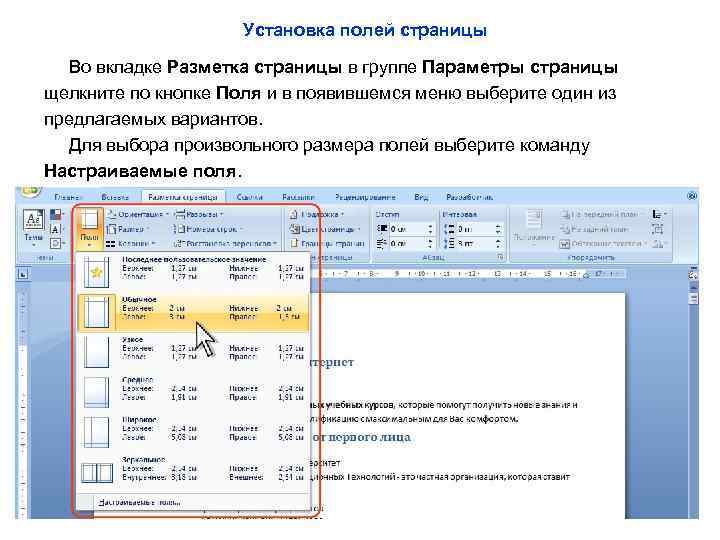Open the Абзац paragraph dialog launcher
The image size is (720, 540).
500,257
